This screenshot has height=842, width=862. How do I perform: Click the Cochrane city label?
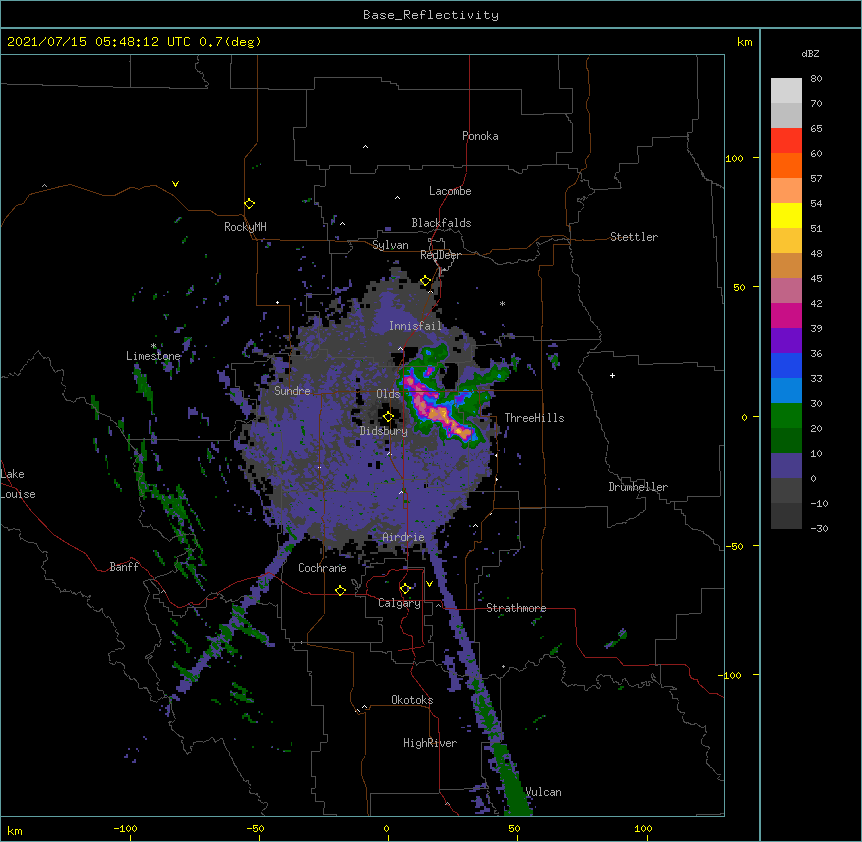[x=322, y=568]
